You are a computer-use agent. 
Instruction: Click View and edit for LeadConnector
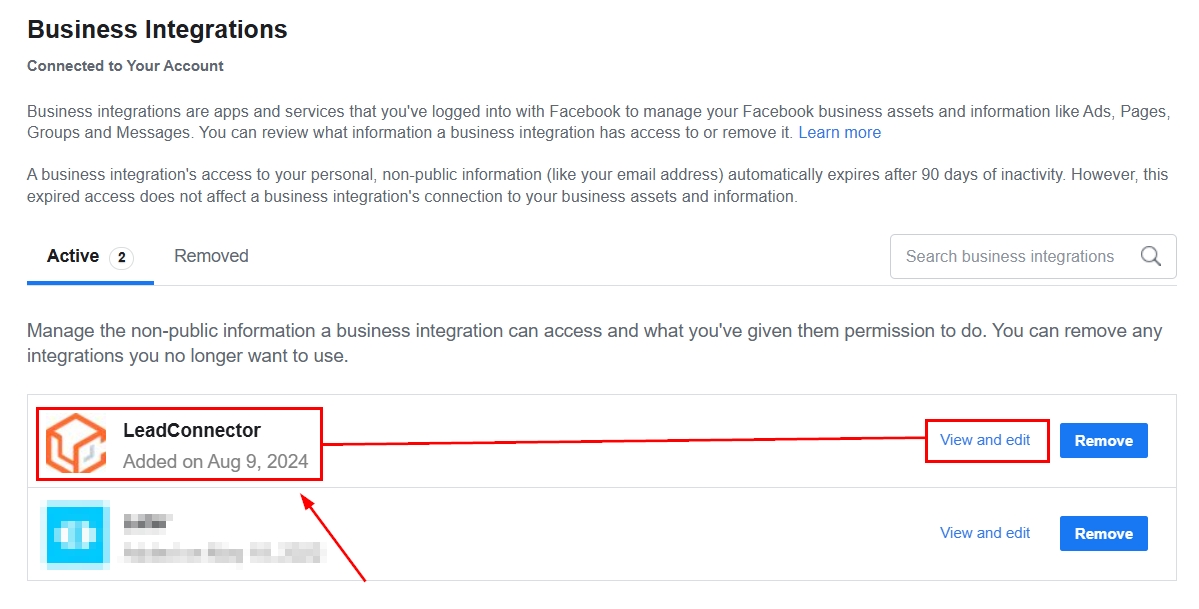(x=985, y=440)
